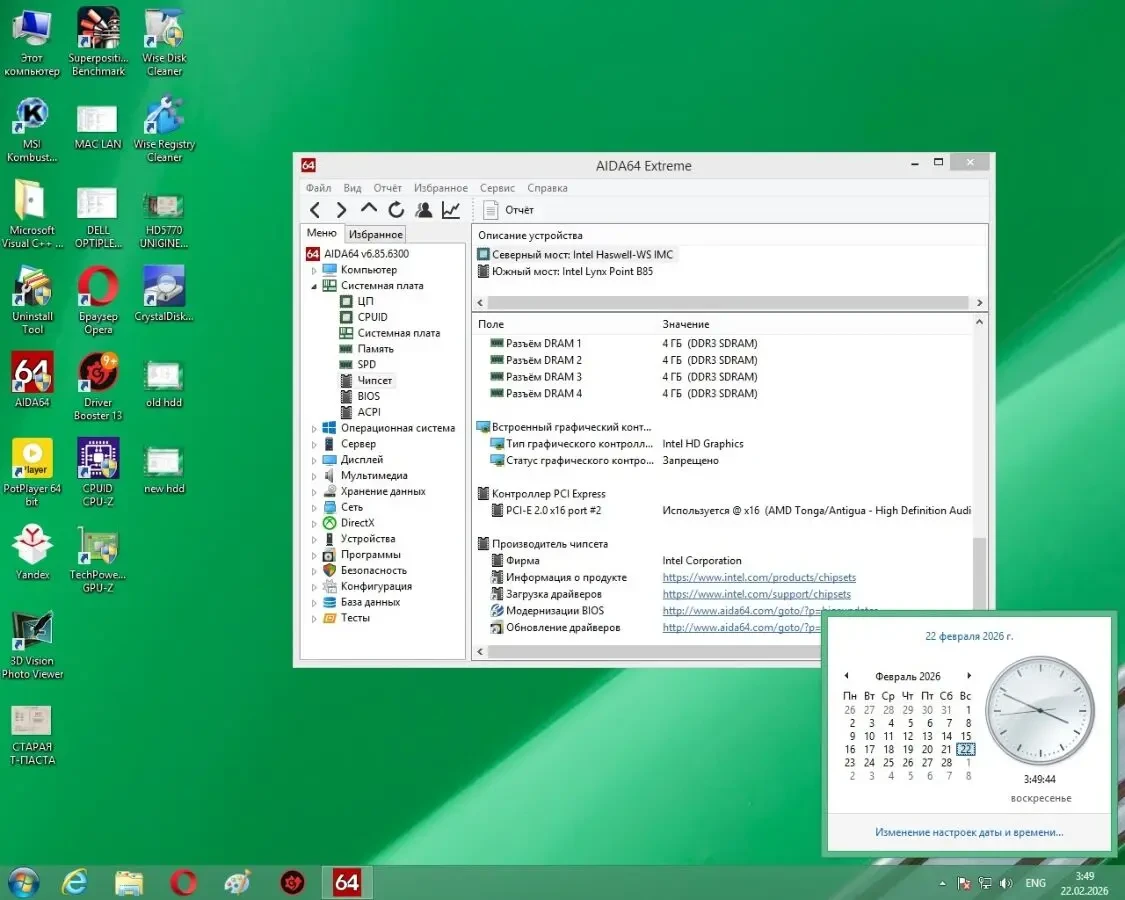Screen dimensions: 1125x900
Task: Click the Февраль 2026 calendar header
Action: pos(908,676)
